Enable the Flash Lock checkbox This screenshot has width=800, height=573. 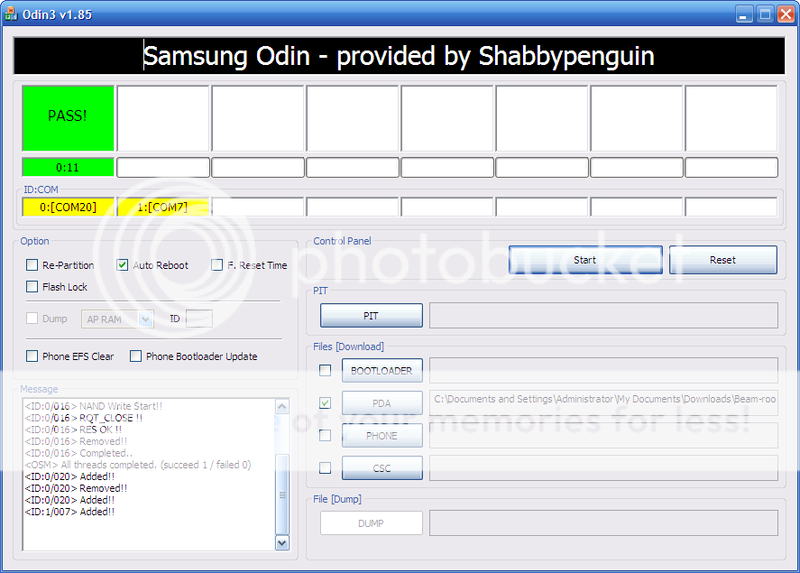pos(32,286)
